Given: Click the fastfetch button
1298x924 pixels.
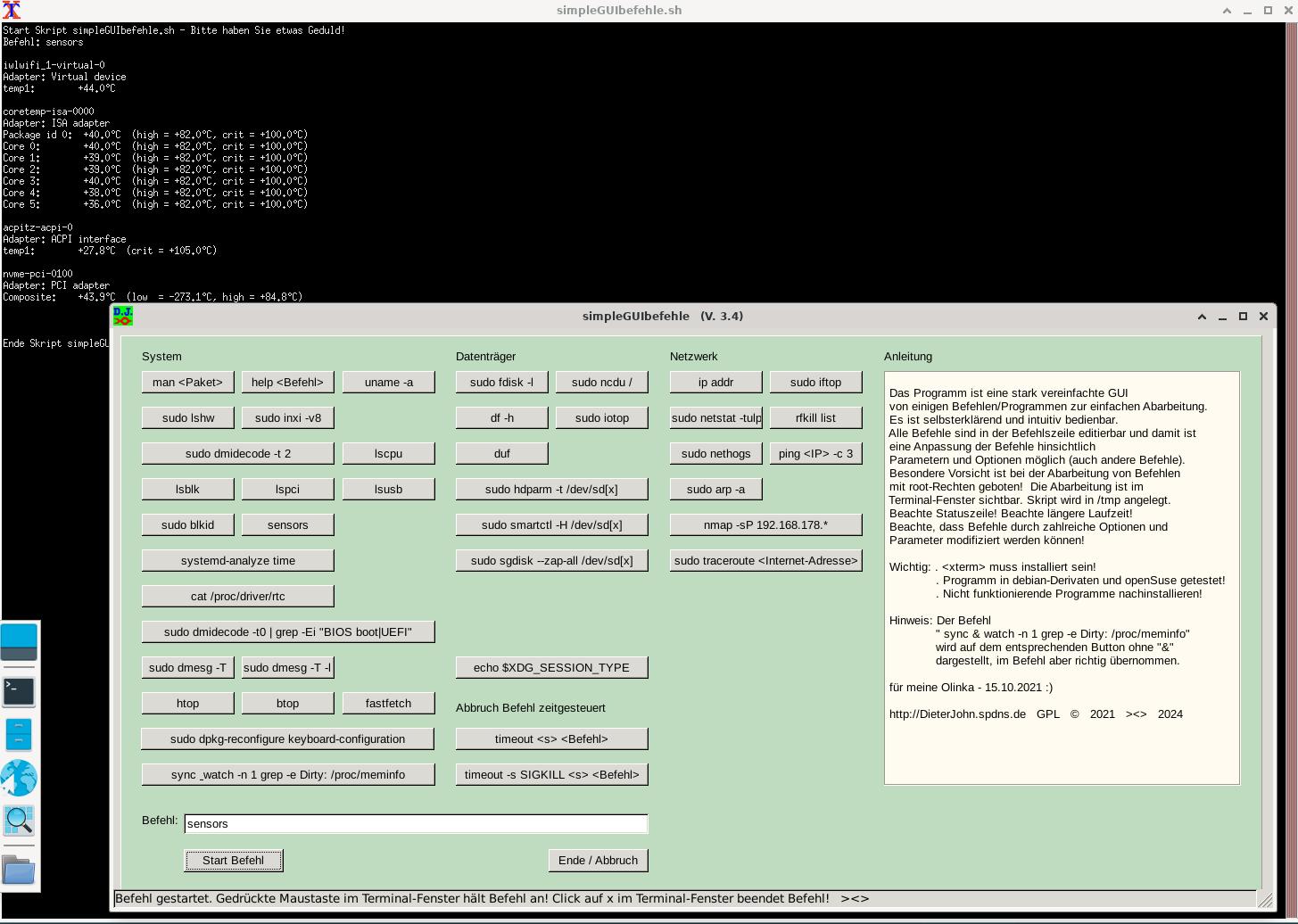Looking at the screenshot, I should 389,703.
